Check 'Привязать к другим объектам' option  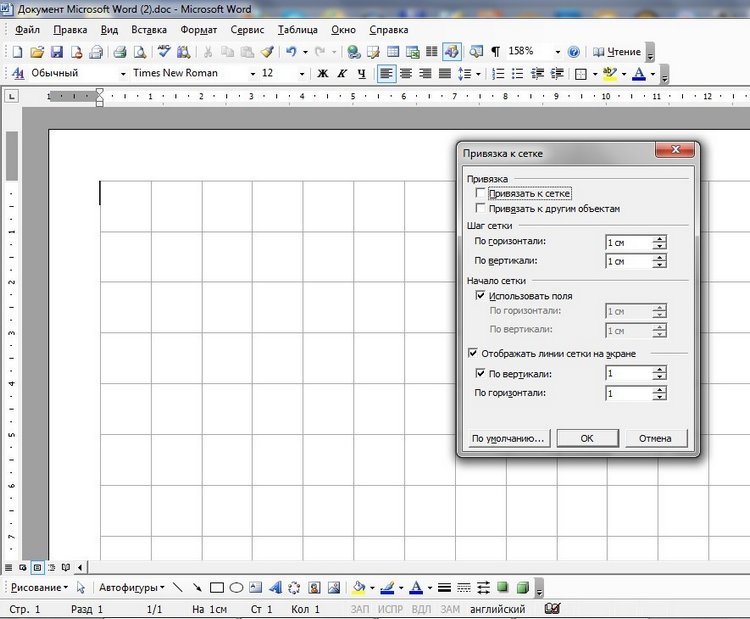point(481,209)
